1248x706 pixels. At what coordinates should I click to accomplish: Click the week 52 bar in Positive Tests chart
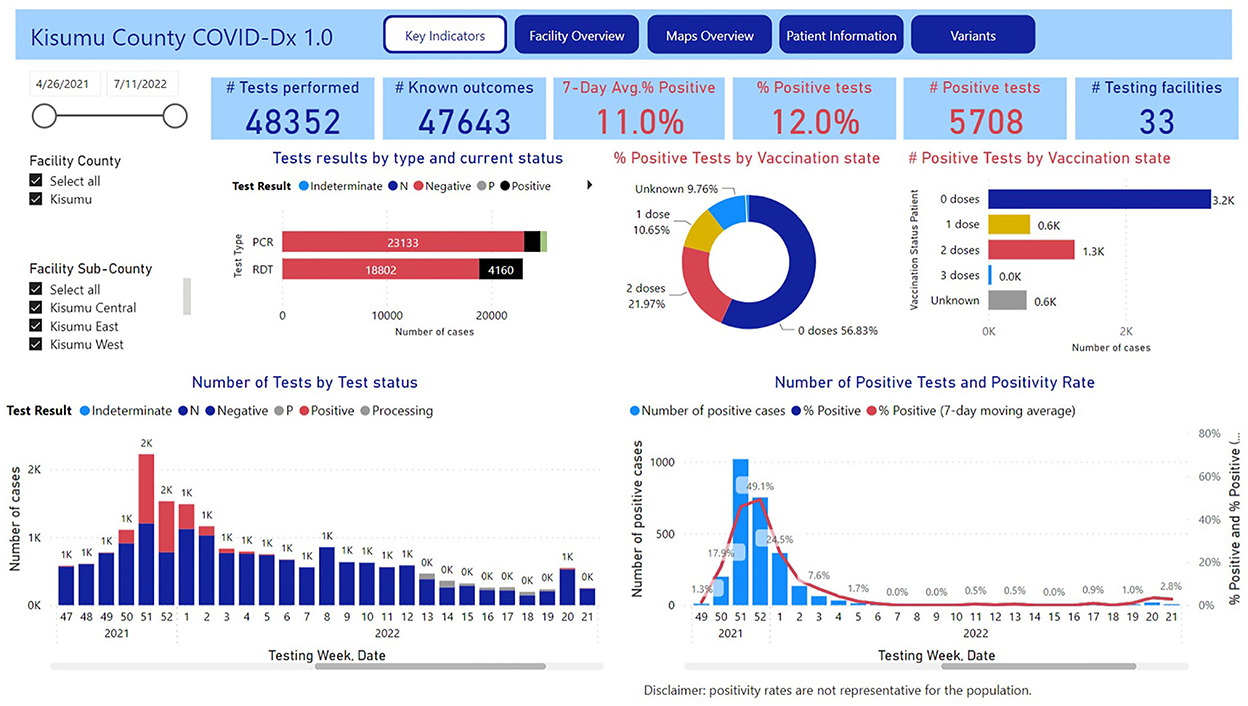[760, 551]
